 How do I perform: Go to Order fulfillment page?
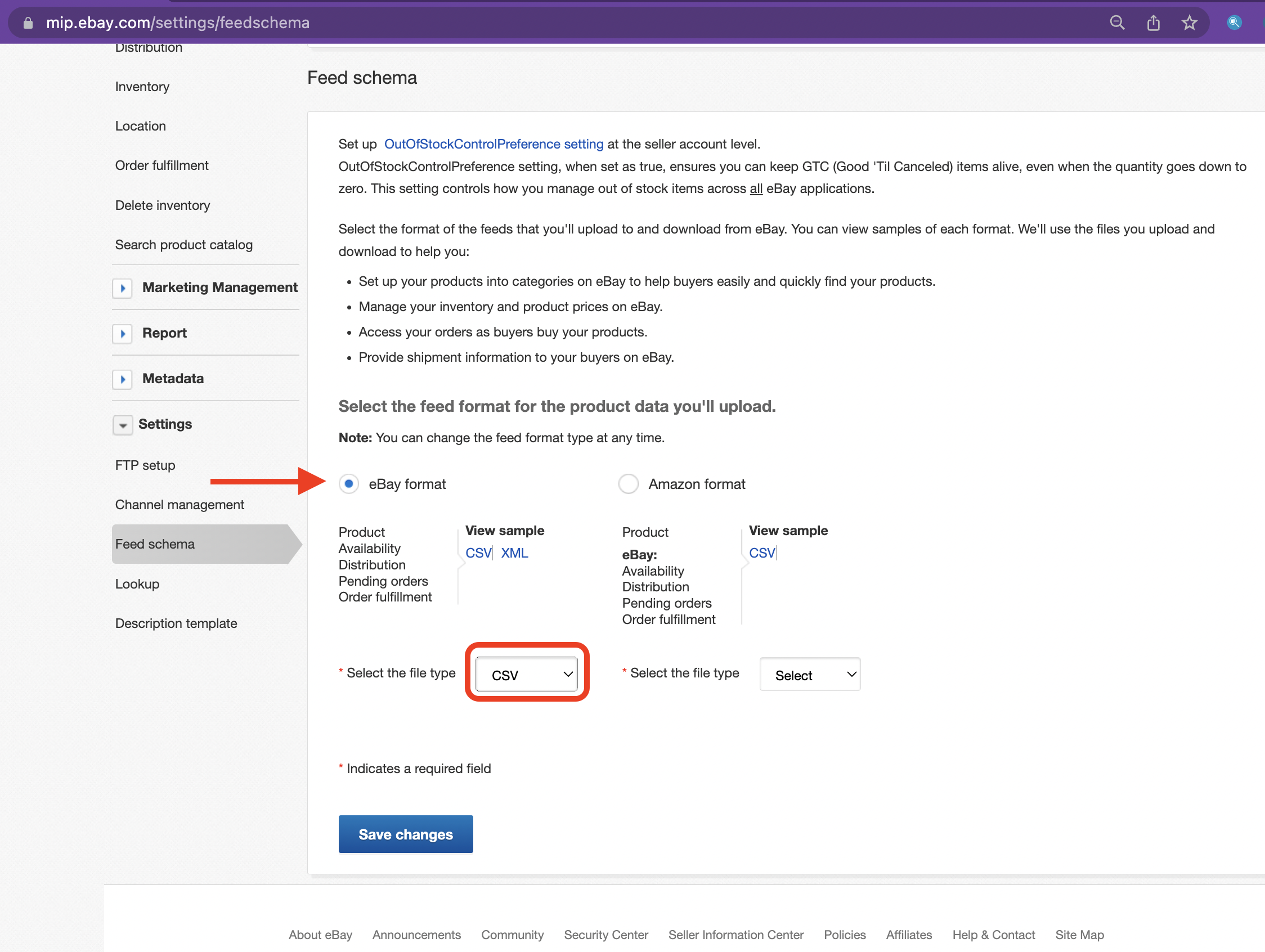(162, 165)
